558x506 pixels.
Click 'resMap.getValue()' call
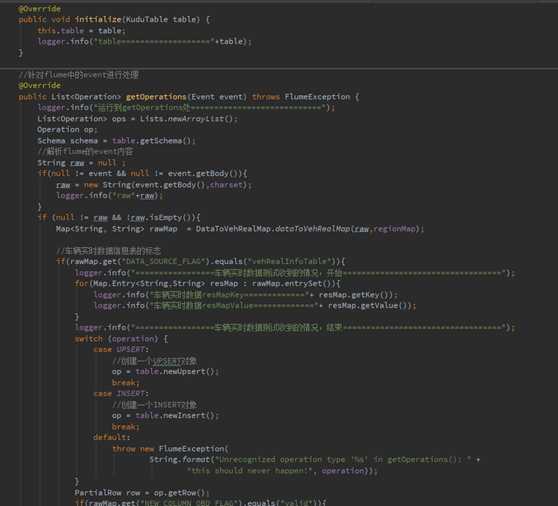pos(367,306)
